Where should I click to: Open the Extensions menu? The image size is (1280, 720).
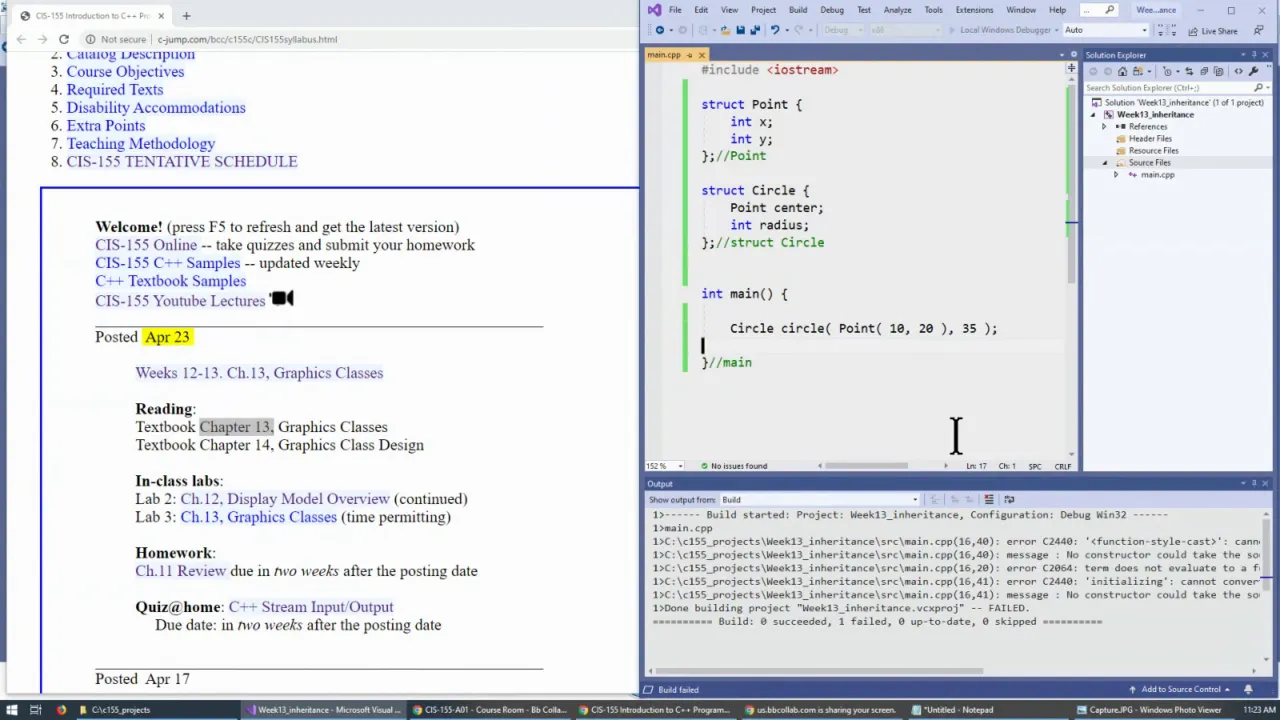pos(974,10)
